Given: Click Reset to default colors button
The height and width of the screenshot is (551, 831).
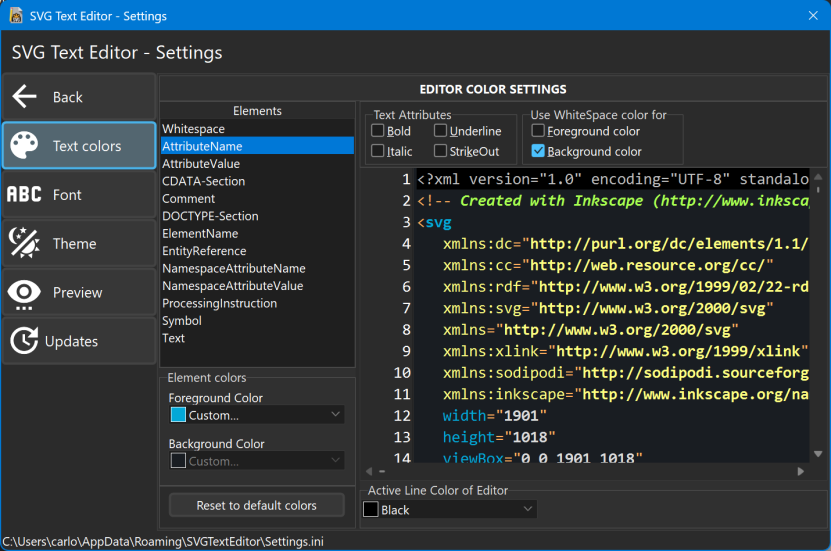Looking at the screenshot, I should click(x=257, y=505).
